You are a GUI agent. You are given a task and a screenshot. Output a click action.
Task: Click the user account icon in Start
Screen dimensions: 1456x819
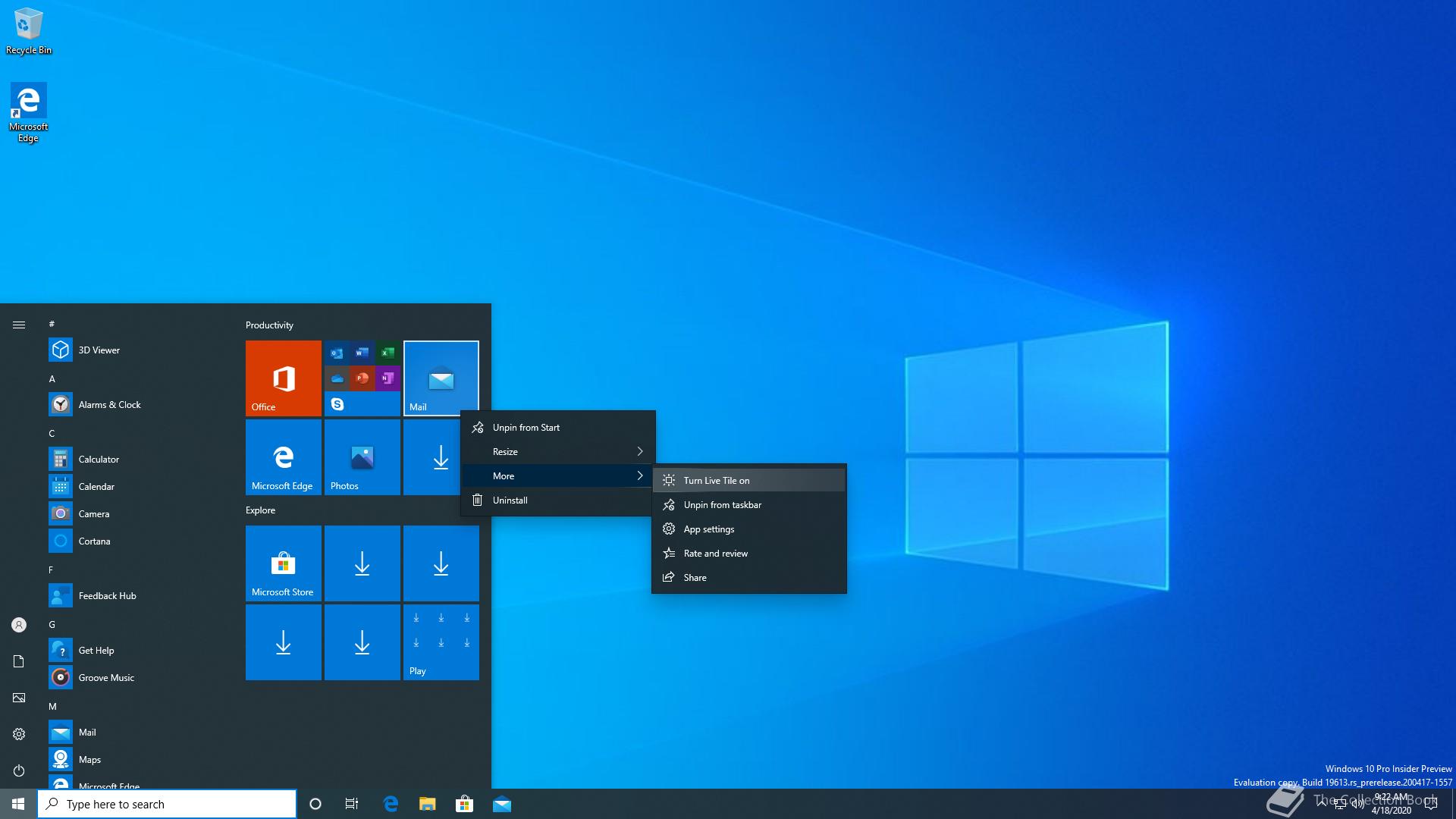tap(19, 625)
